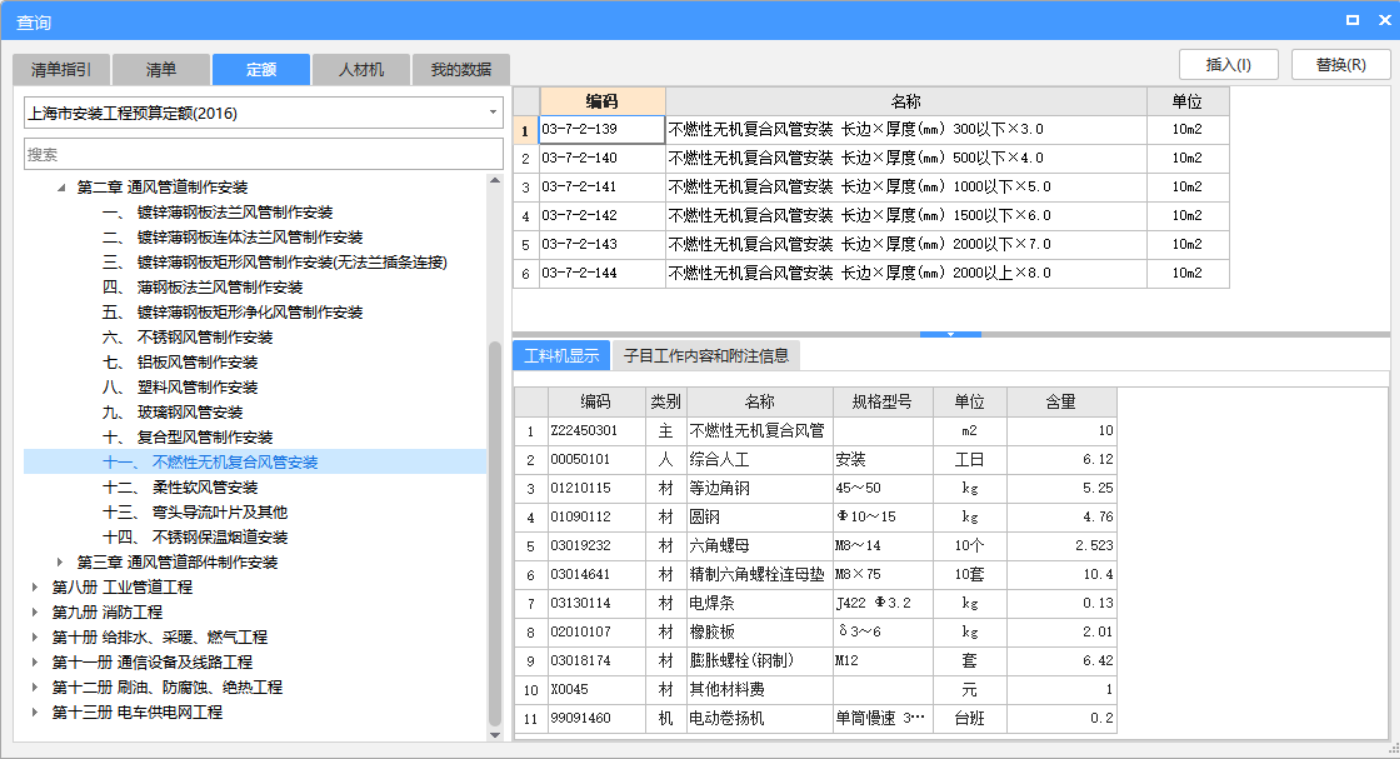Image resolution: width=1400 pixels, height=759 pixels.
Task: Expand 第十三册 电车供电网工程 node
Action: pyautogui.click(x=36, y=712)
